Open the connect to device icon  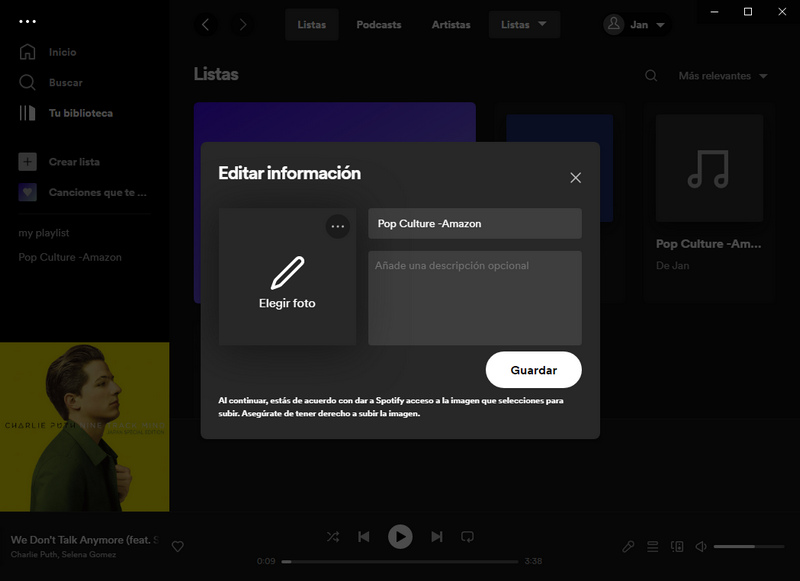(677, 546)
